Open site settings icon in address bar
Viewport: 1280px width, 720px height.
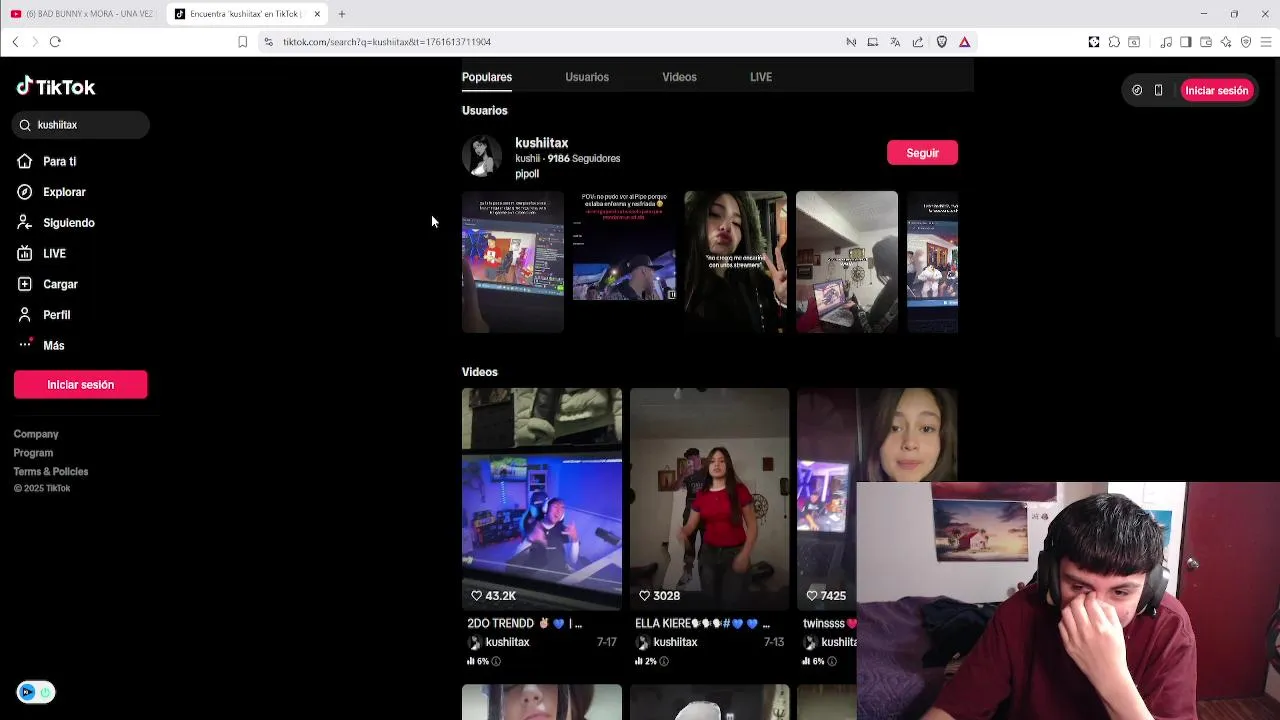click(x=268, y=42)
